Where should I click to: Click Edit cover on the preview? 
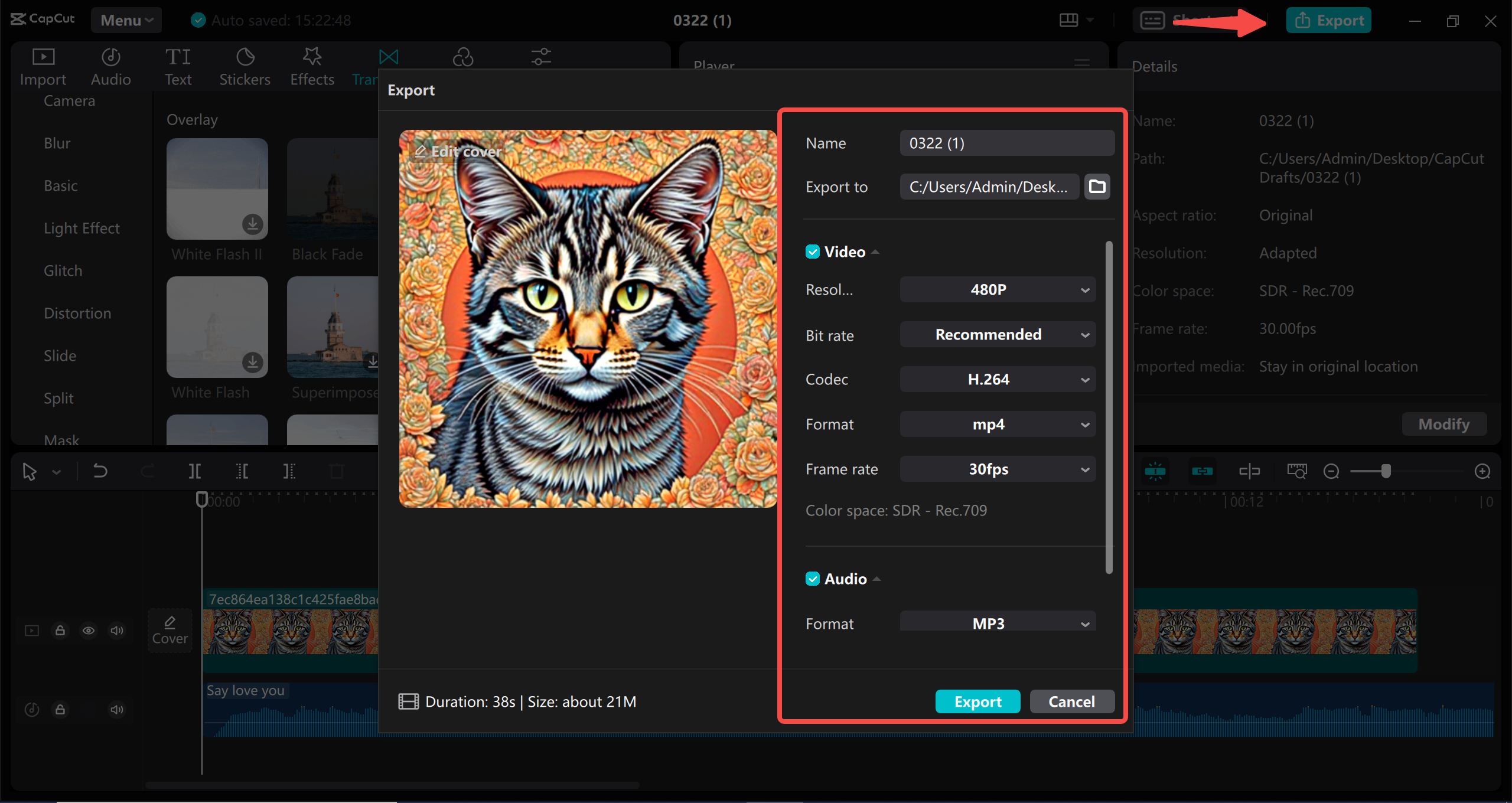458,151
